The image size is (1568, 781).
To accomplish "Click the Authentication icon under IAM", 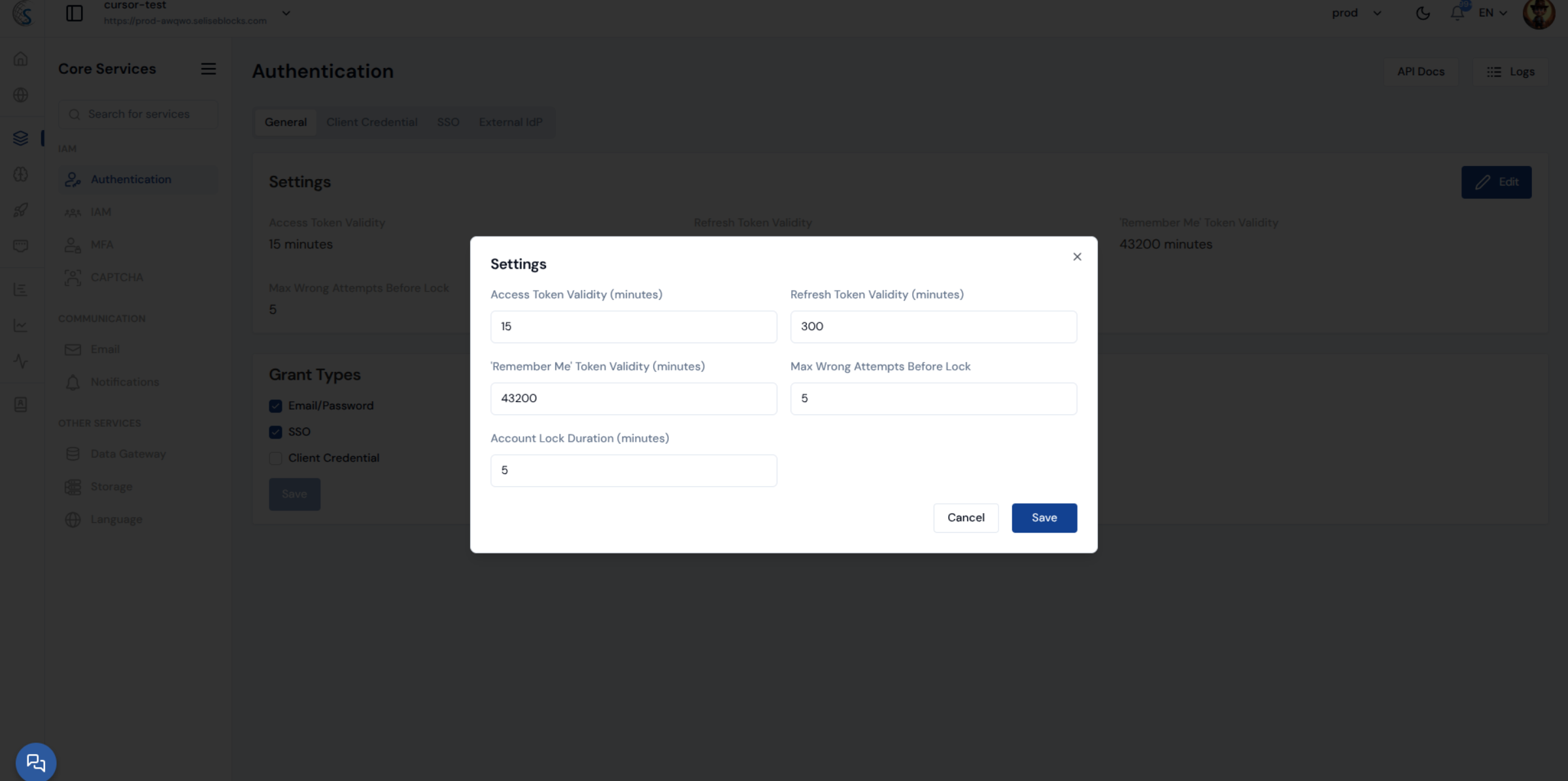I will [73, 179].
